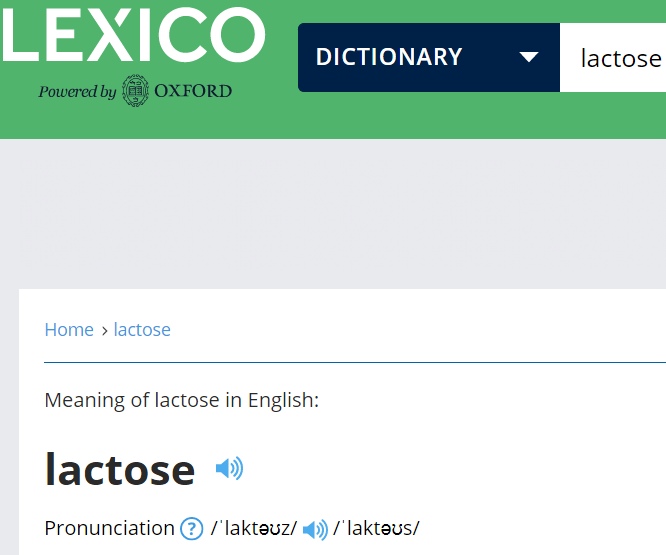Click the lactose breadcrumb link
666x555 pixels.
pyautogui.click(x=142, y=330)
